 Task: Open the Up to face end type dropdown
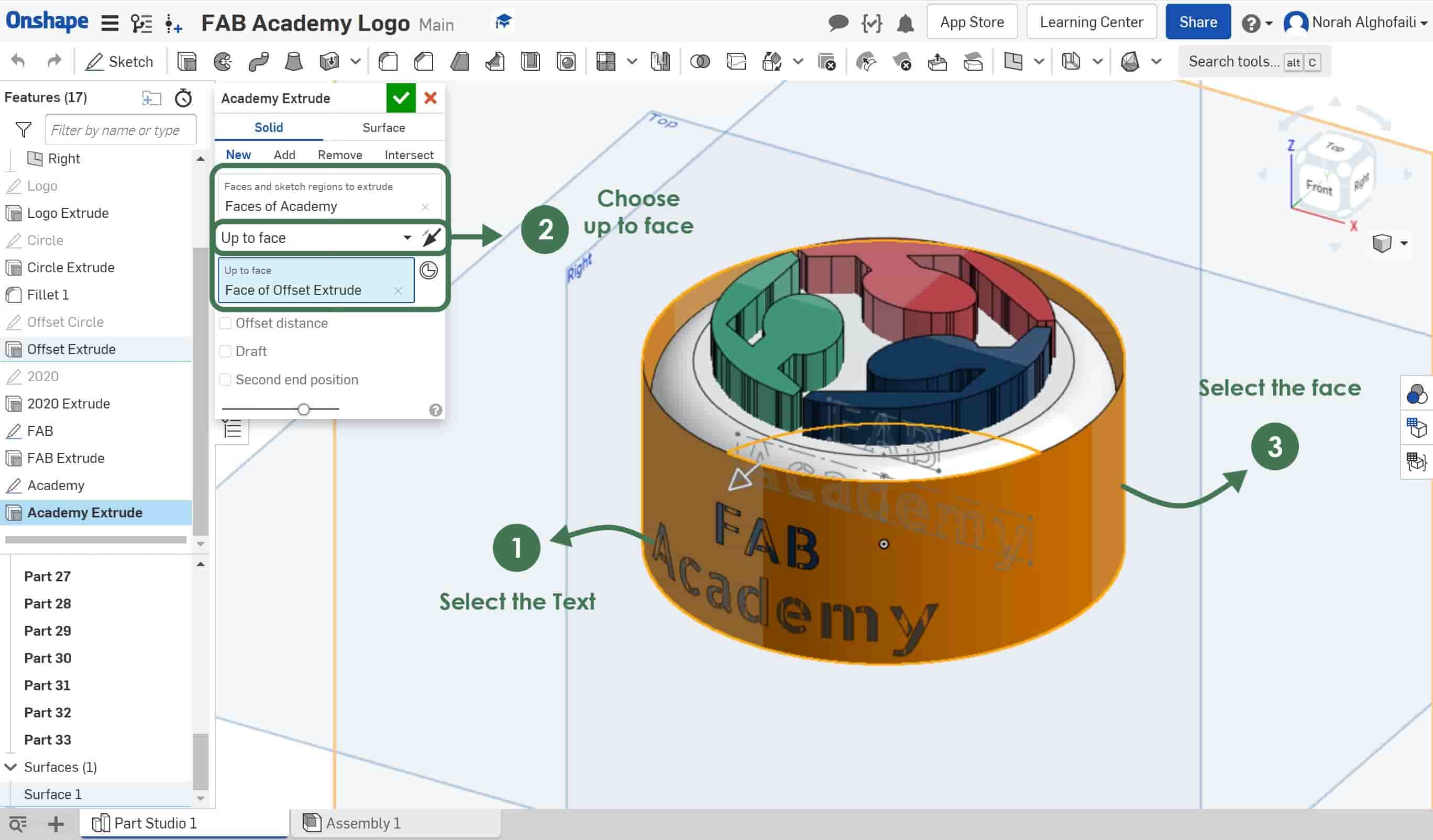tap(316, 238)
